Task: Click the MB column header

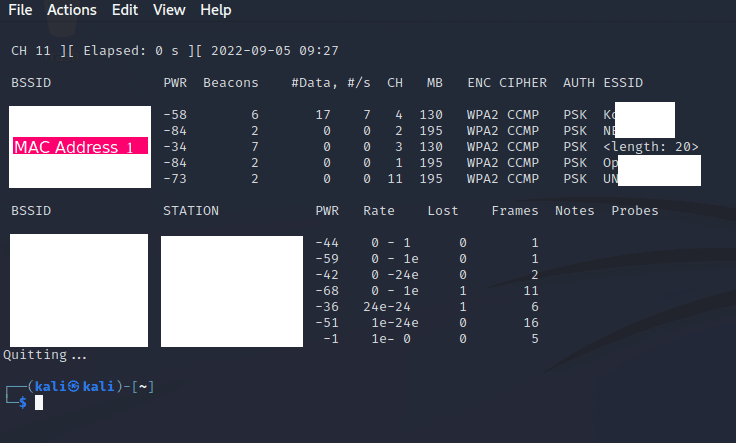Action: pos(435,83)
